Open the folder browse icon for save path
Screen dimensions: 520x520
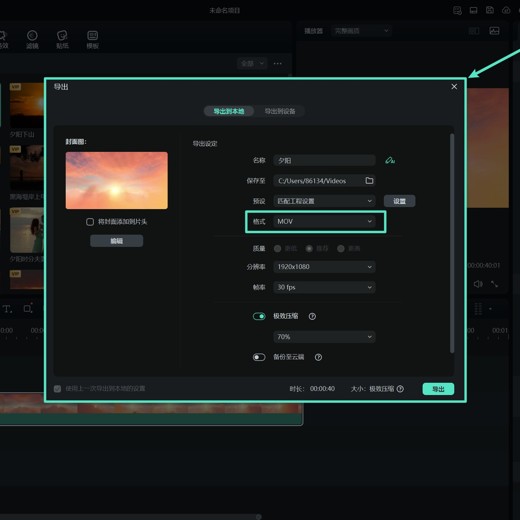pyautogui.click(x=369, y=181)
